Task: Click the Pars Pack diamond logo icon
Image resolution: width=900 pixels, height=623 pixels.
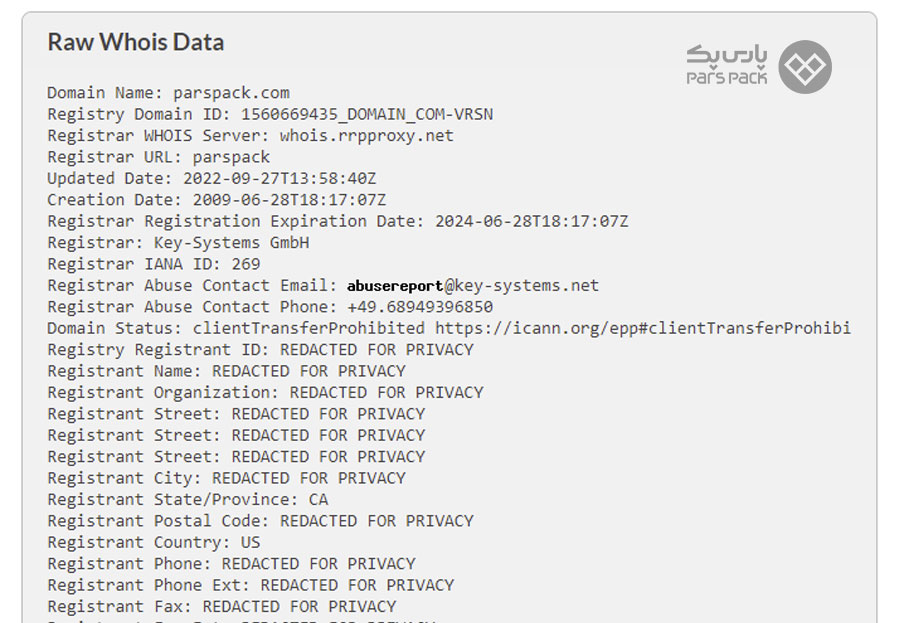Action: pos(805,67)
